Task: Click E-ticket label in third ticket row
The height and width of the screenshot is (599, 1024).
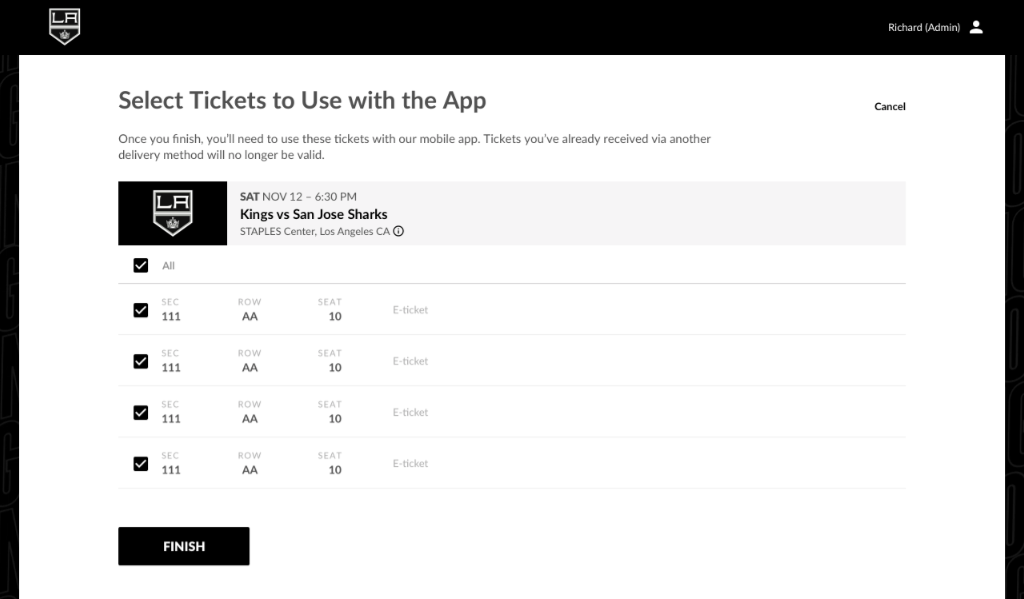Action: click(x=410, y=412)
